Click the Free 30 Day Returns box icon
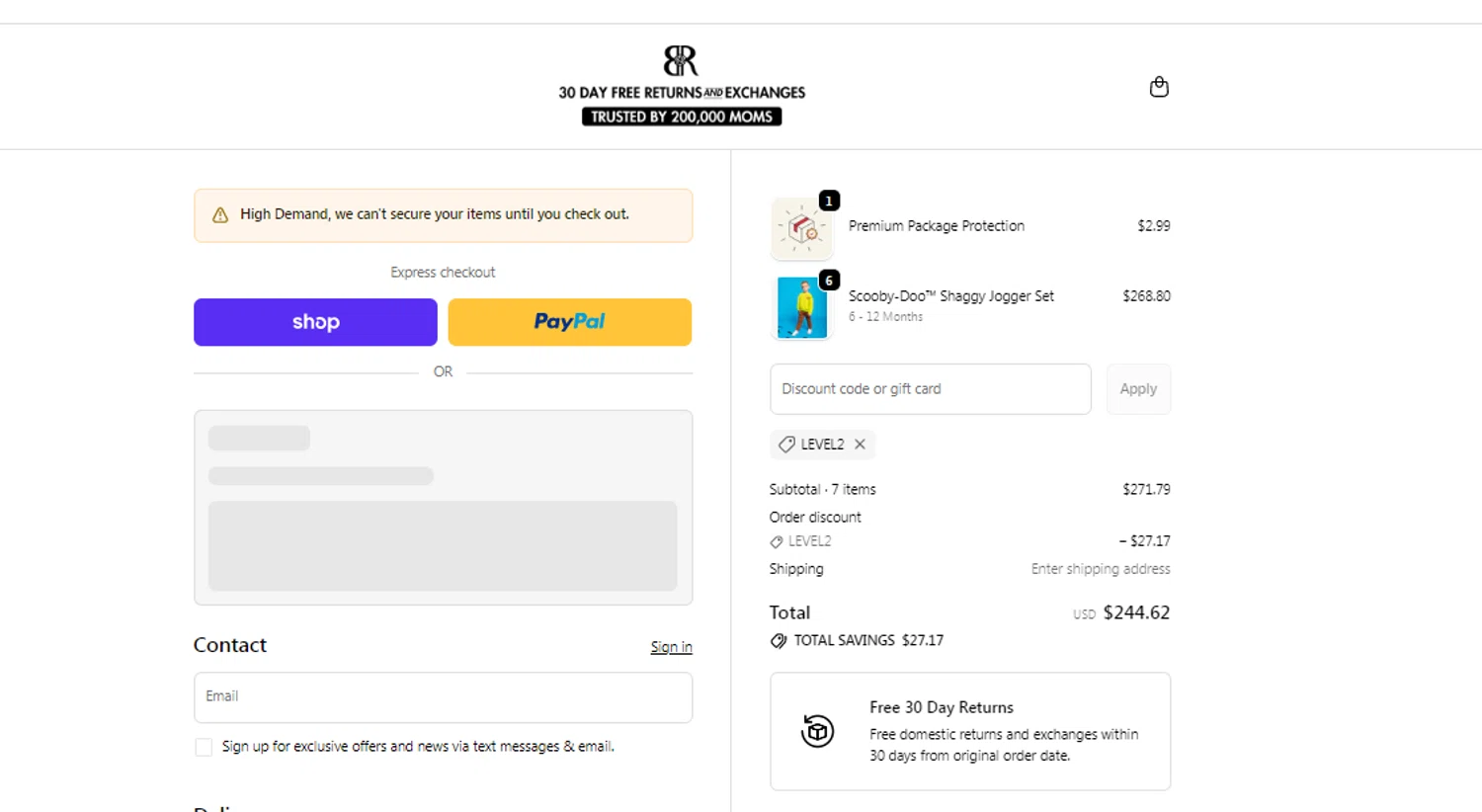 coord(817,731)
